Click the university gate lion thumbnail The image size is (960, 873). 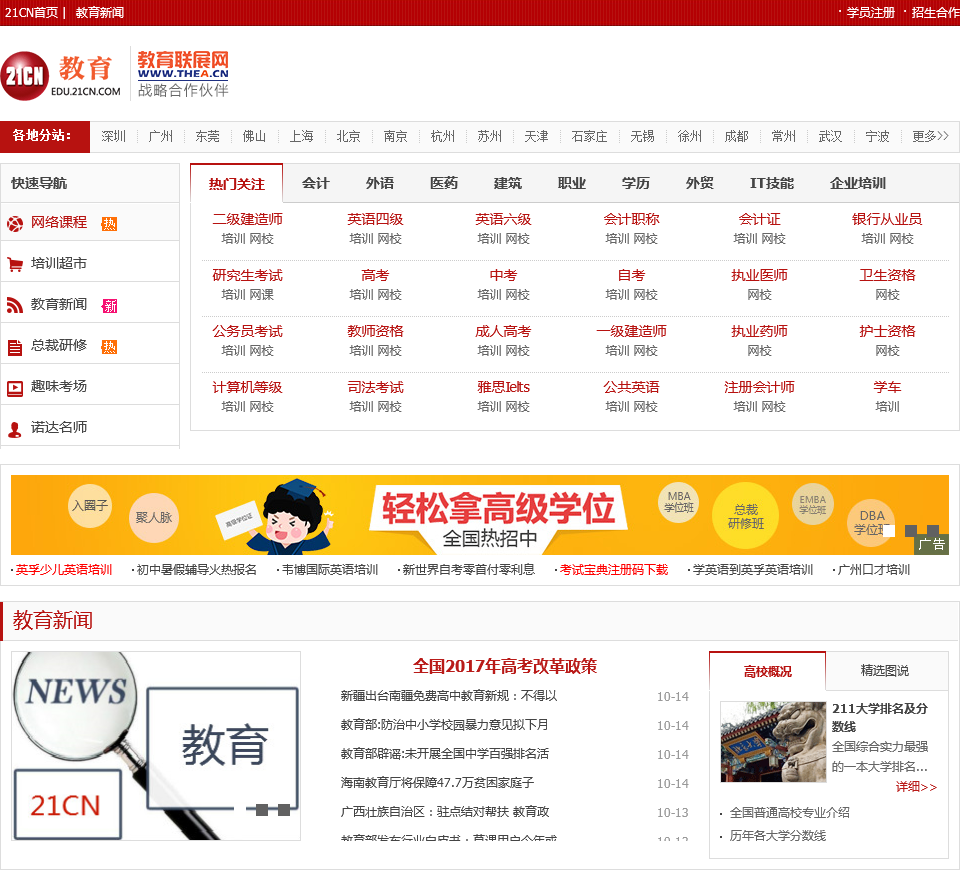tap(773, 742)
